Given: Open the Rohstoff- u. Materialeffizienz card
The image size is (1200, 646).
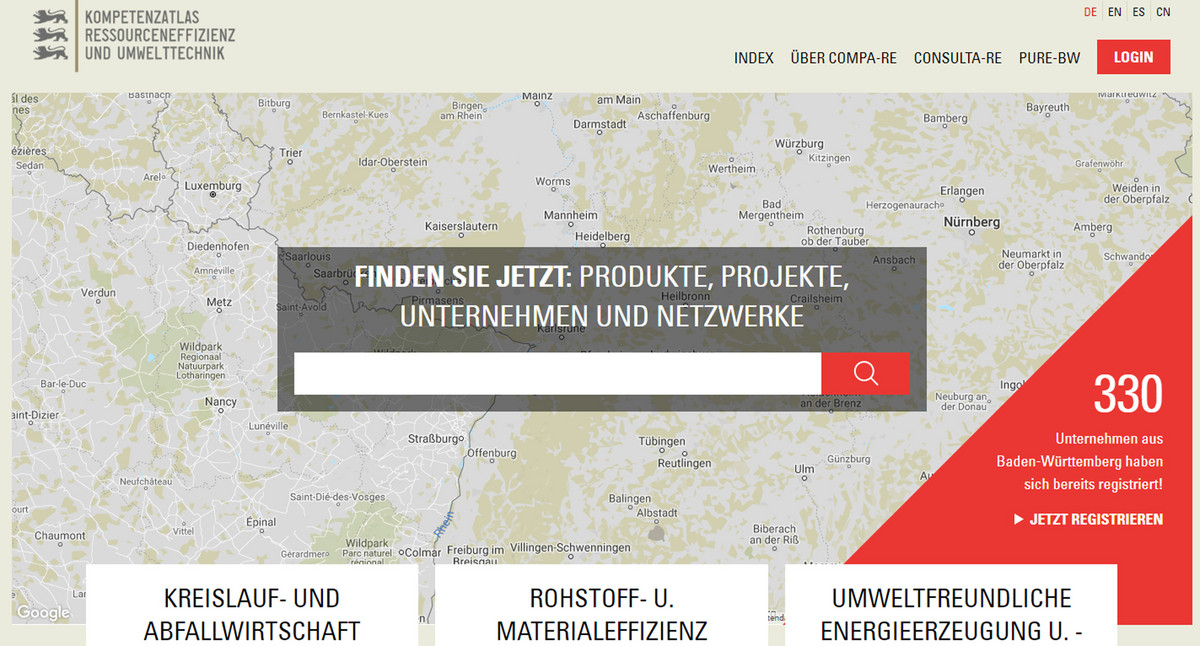Looking at the screenshot, I should tap(601, 605).
